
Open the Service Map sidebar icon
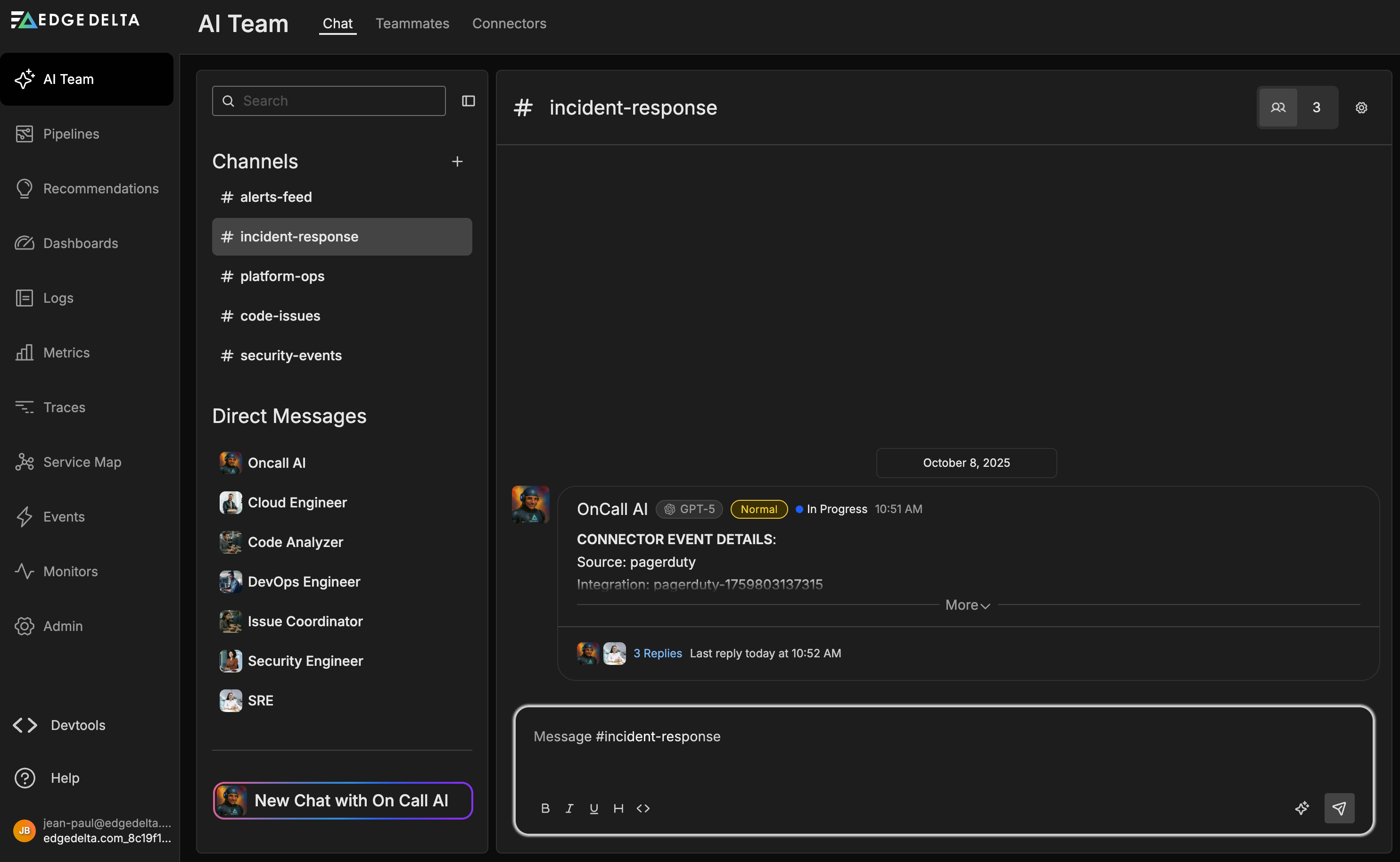click(x=25, y=462)
